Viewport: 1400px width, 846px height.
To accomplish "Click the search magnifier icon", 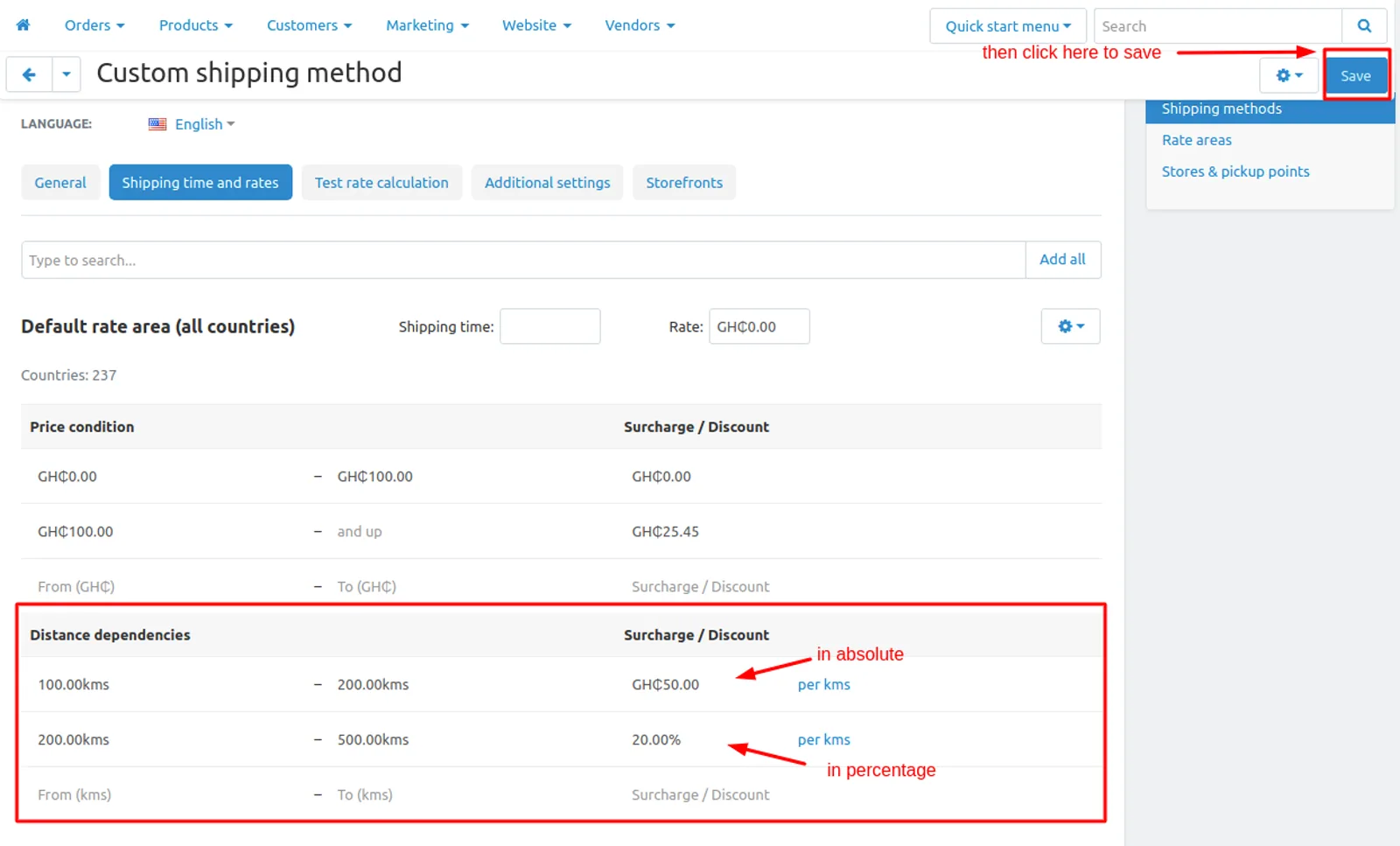I will tap(1364, 26).
